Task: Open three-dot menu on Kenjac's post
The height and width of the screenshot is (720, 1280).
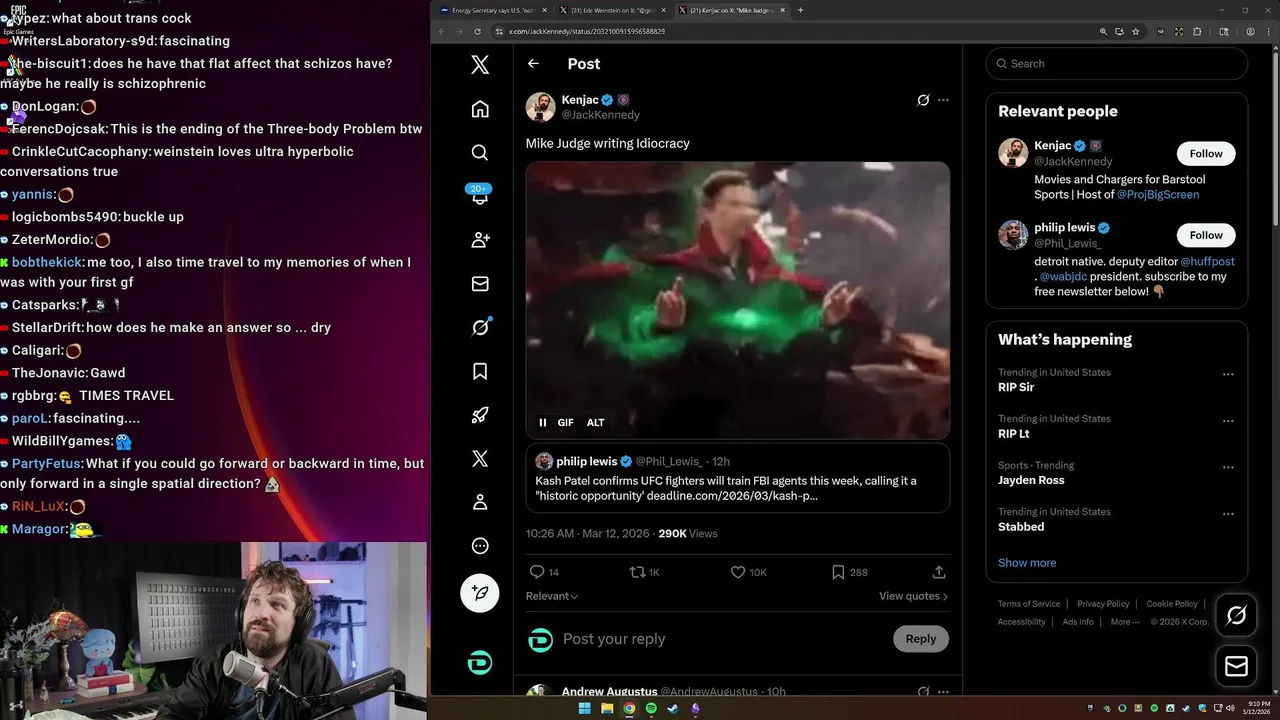Action: pyautogui.click(x=943, y=100)
